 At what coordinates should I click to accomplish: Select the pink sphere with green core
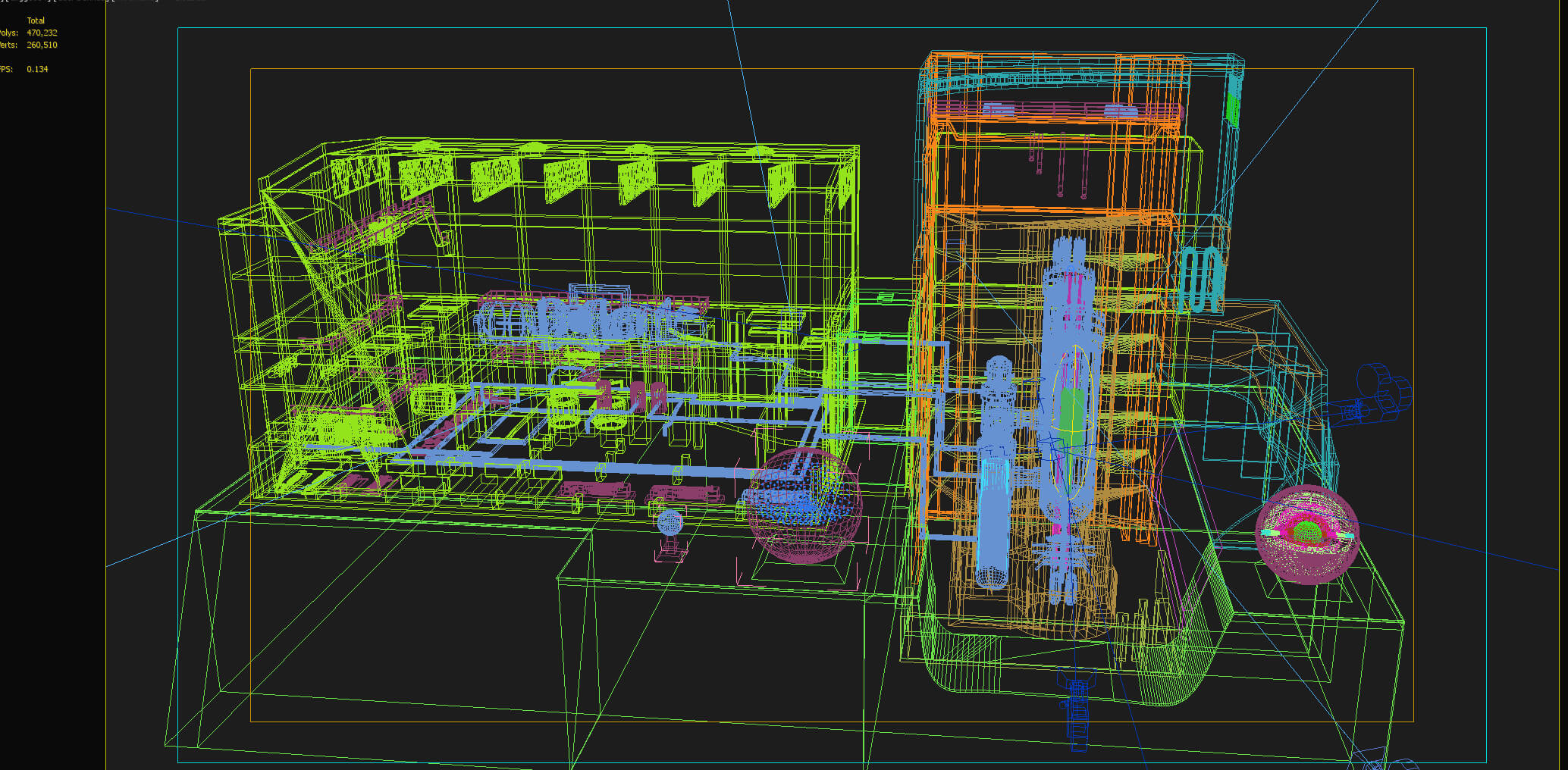pyautogui.click(x=1306, y=534)
